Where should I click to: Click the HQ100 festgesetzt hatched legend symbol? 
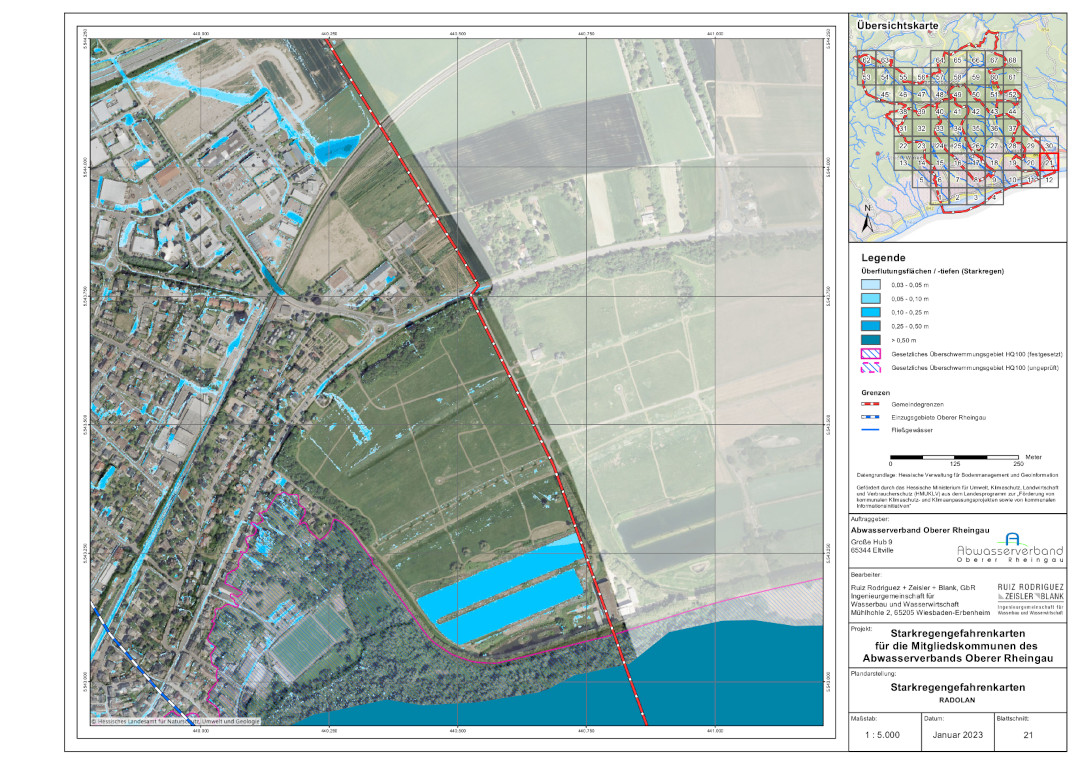click(874, 353)
